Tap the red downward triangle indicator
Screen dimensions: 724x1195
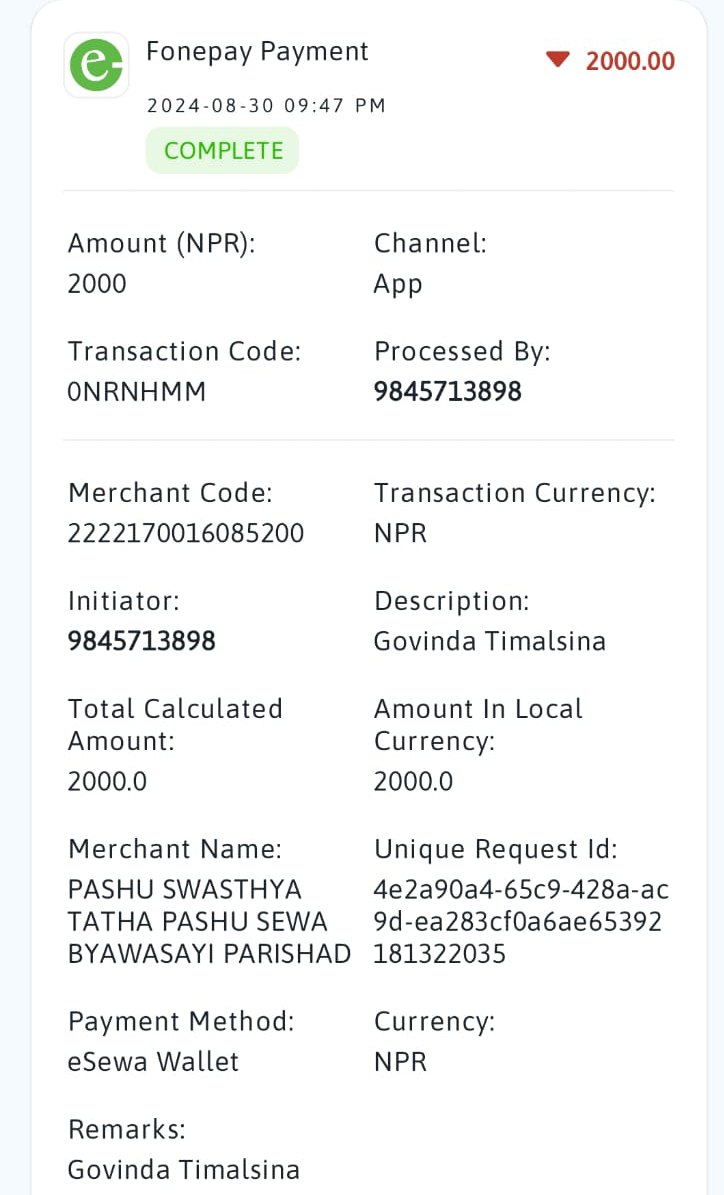[x=558, y=59]
